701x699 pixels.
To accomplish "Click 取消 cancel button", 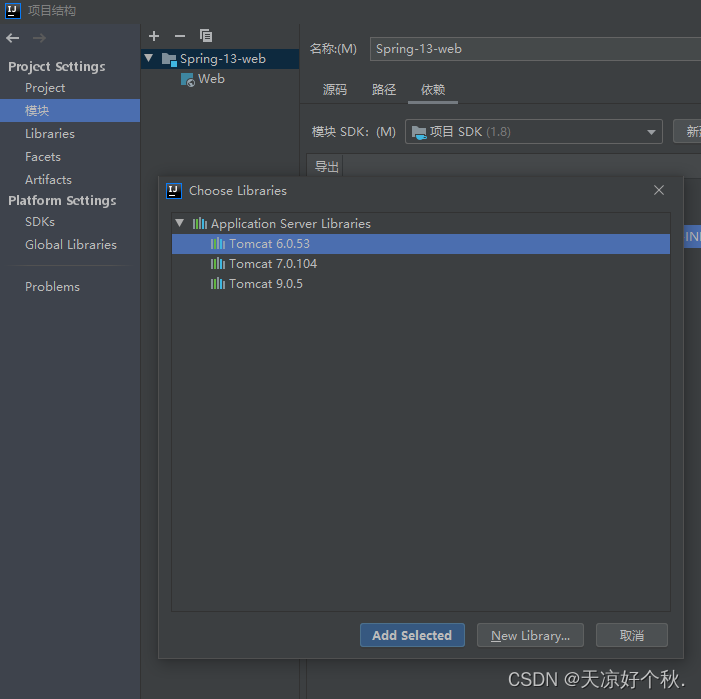I will (632, 635).
